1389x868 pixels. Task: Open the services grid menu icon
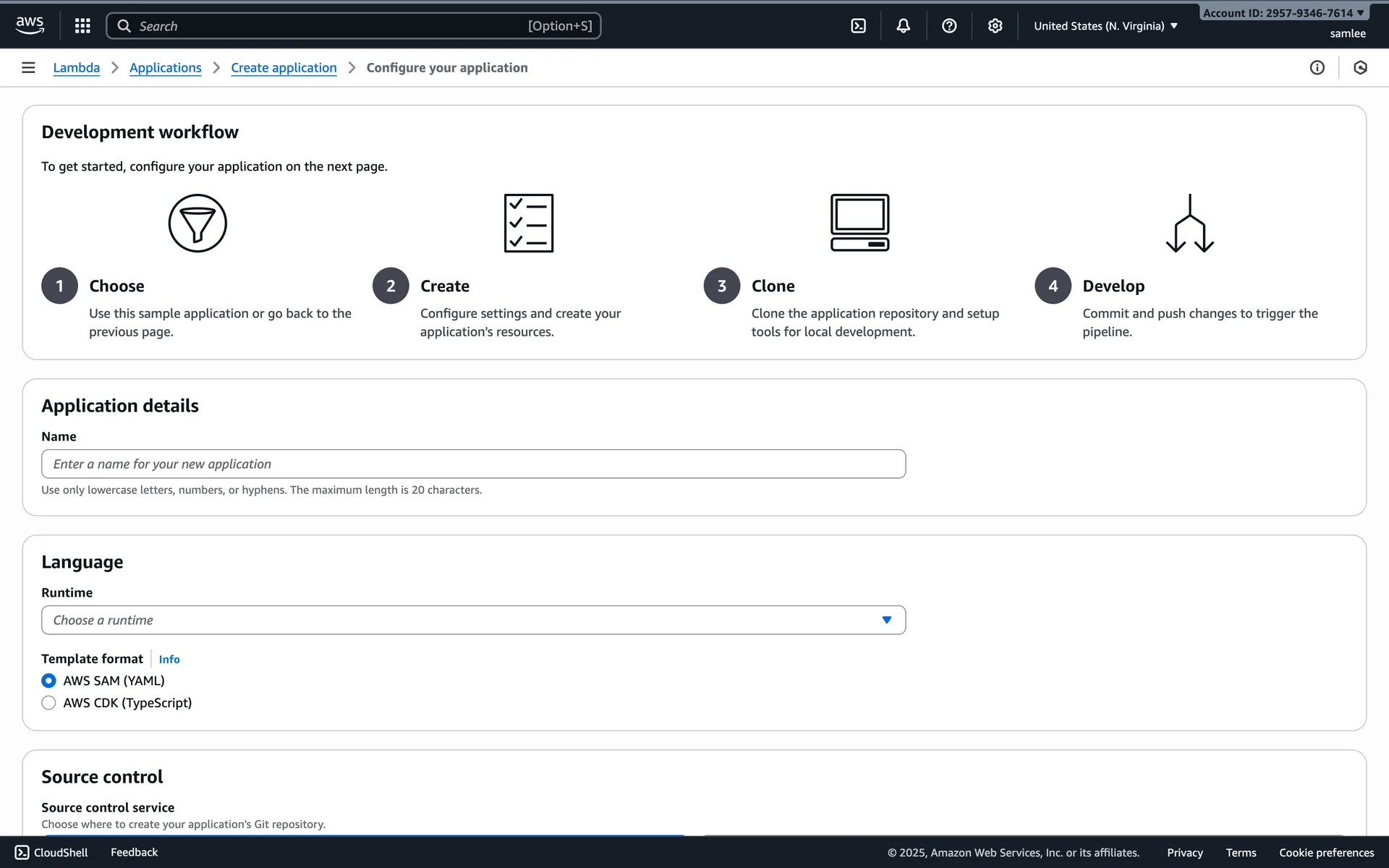coord(82,26)
